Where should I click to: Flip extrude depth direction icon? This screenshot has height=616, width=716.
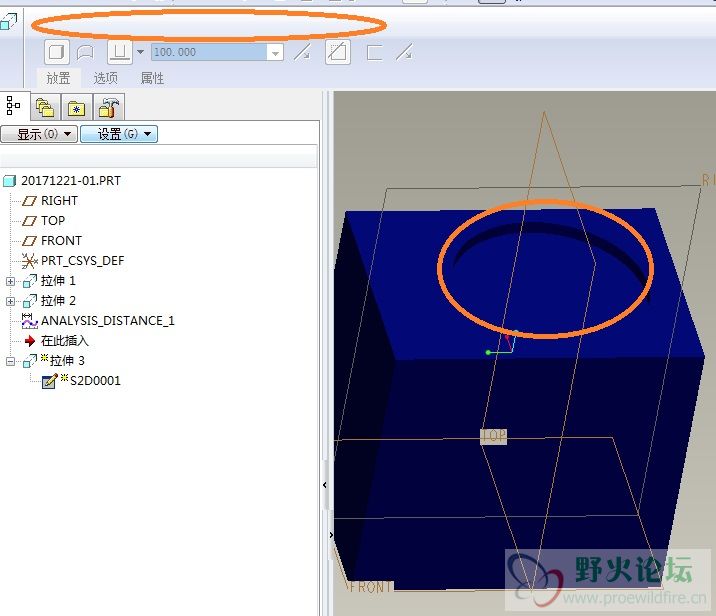coord(302,53)
